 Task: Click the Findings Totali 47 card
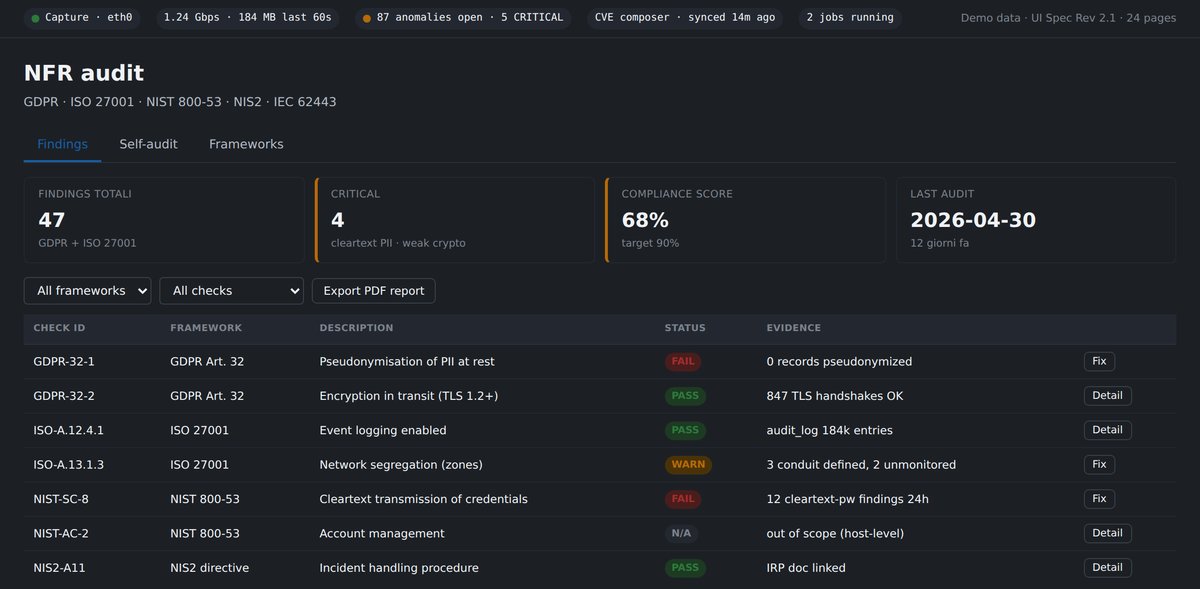point(164,220)
